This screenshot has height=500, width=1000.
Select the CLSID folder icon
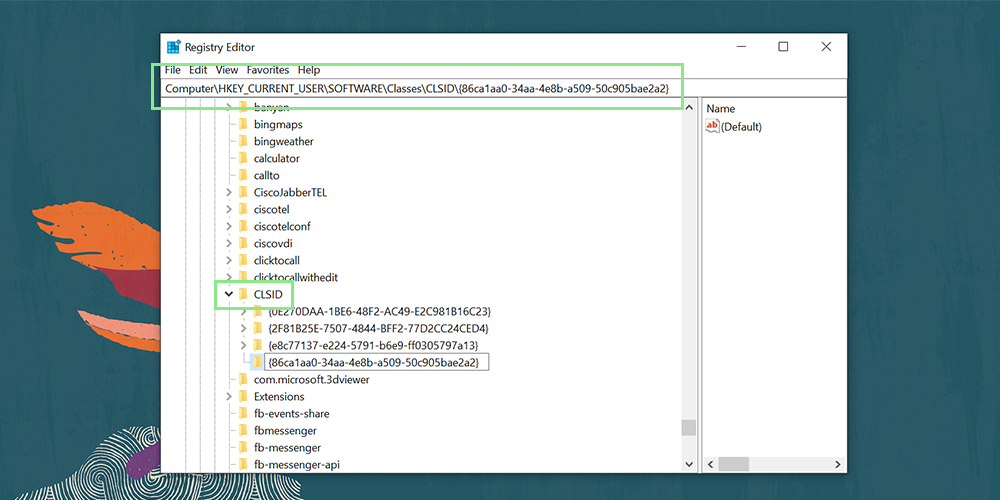click(242, 294)
